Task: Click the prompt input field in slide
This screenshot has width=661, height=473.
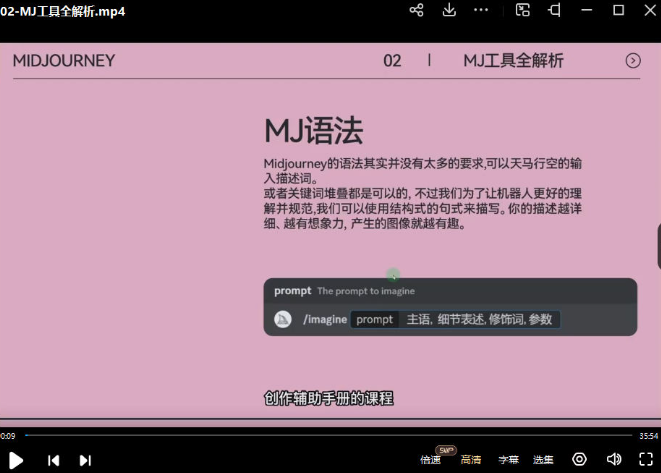Action: coord(455,319)
